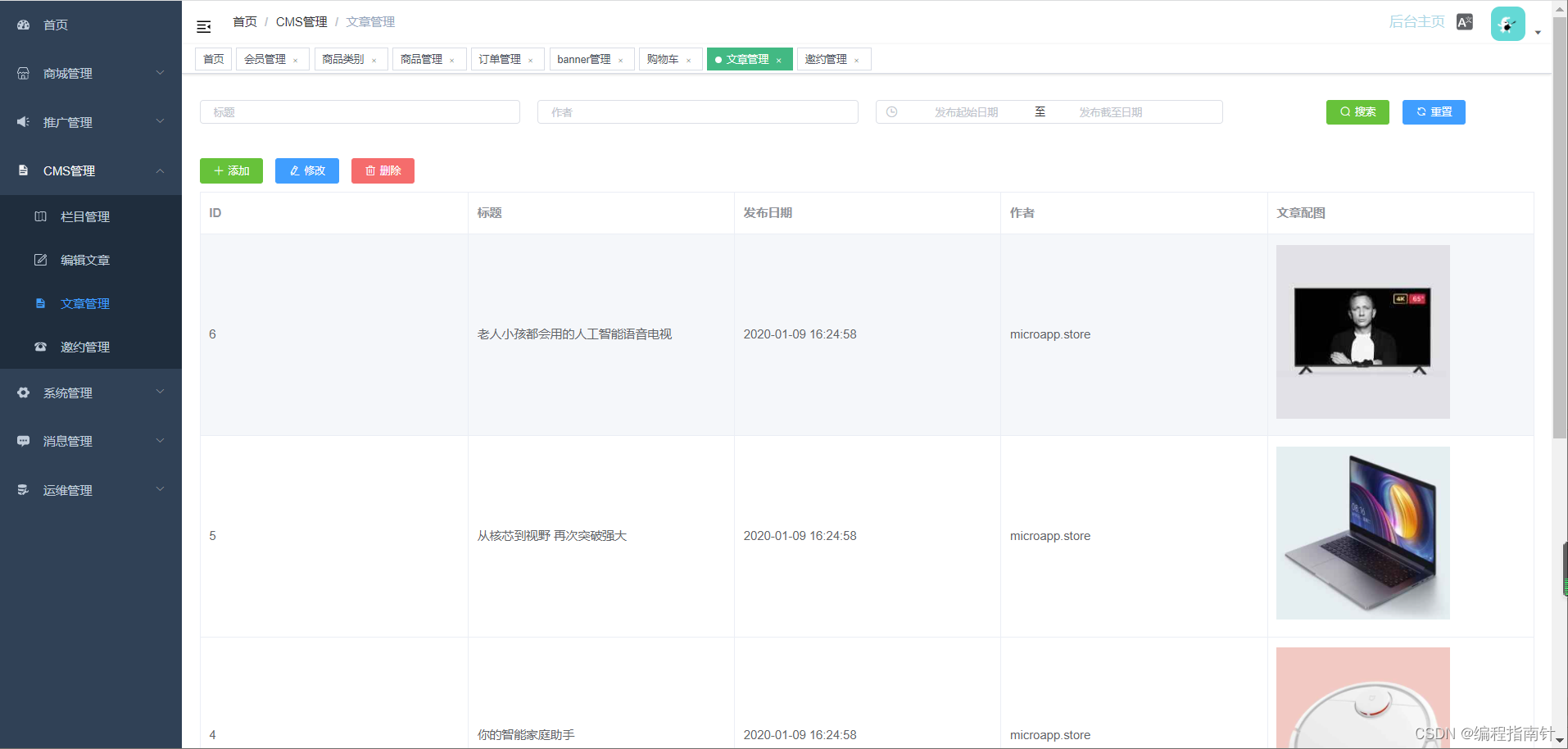Click the 文章管理 file icon
1568x749 pixels.
coord(41,303)
